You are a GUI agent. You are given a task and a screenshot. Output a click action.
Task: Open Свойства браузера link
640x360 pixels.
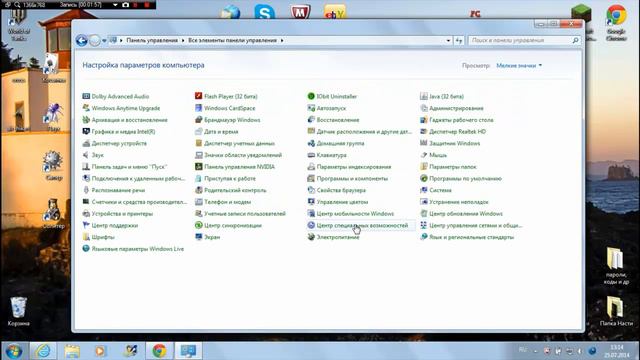click(x=341, y=190)
